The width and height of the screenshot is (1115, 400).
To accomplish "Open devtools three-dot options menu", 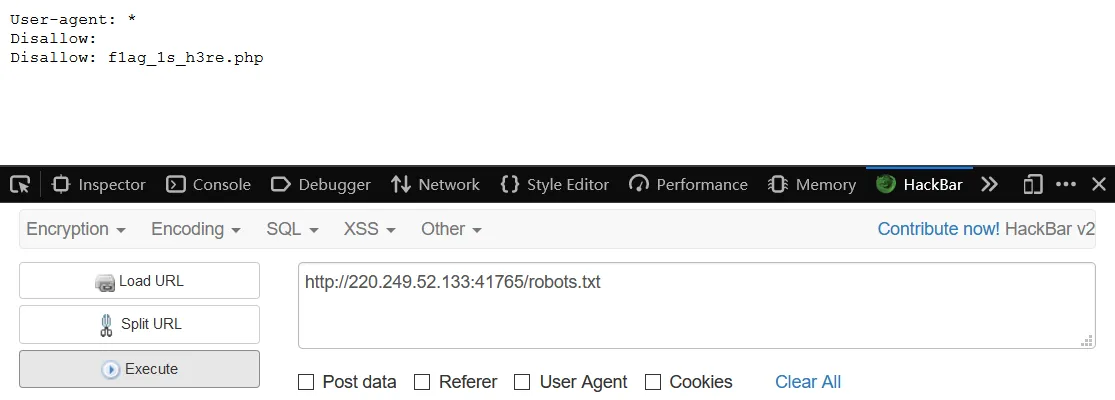I will click(1066, 185).
